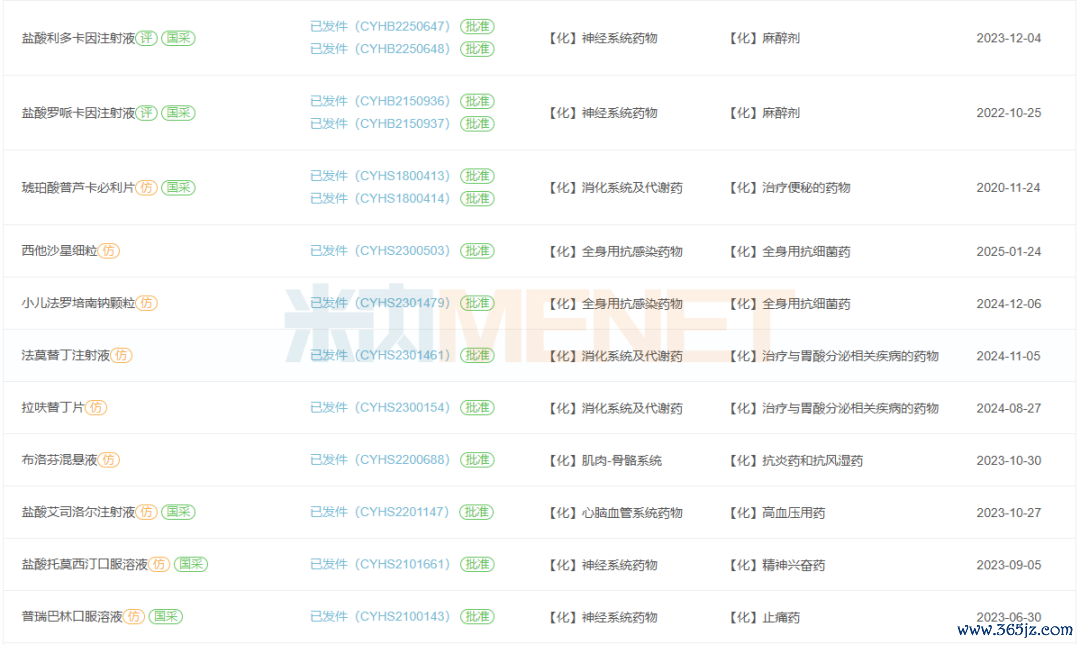Viewport: 1080px width, 645px height.
Task: Click the 仿 badge beside 拉呋替丁片
Action: click(x=96, y=407)
